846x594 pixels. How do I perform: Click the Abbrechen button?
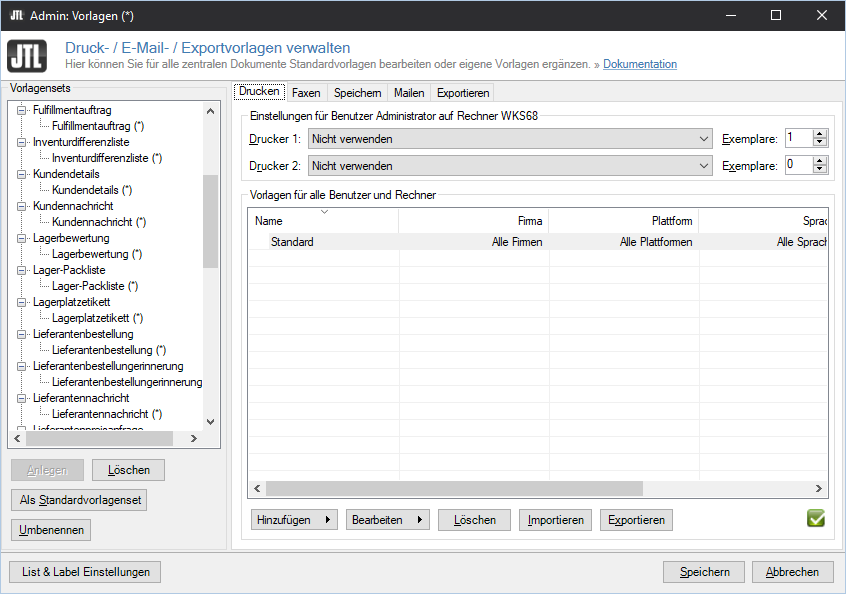(x=792, y=572)
